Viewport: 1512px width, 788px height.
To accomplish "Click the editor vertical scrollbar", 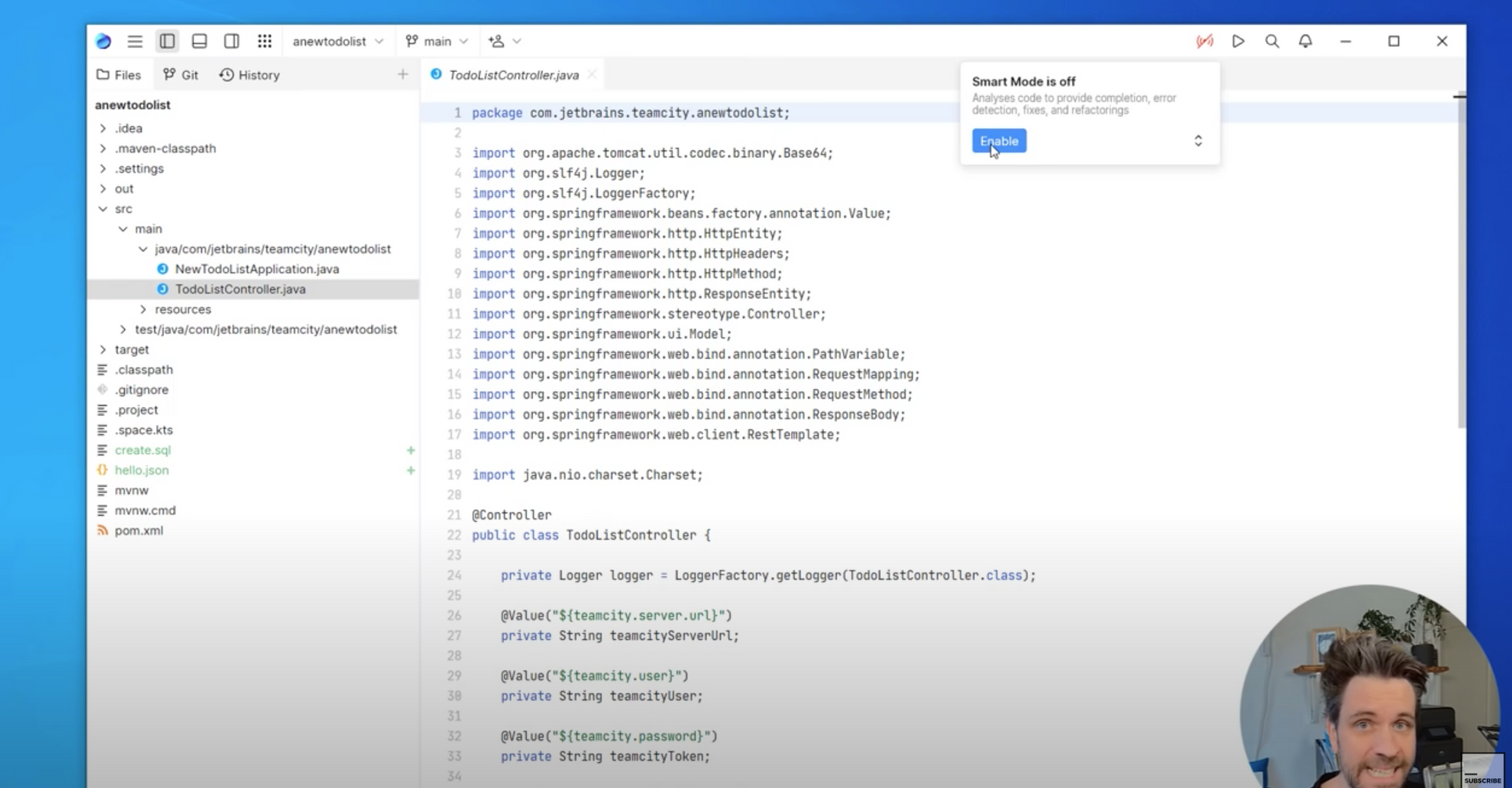I will tap(1461, 261).
